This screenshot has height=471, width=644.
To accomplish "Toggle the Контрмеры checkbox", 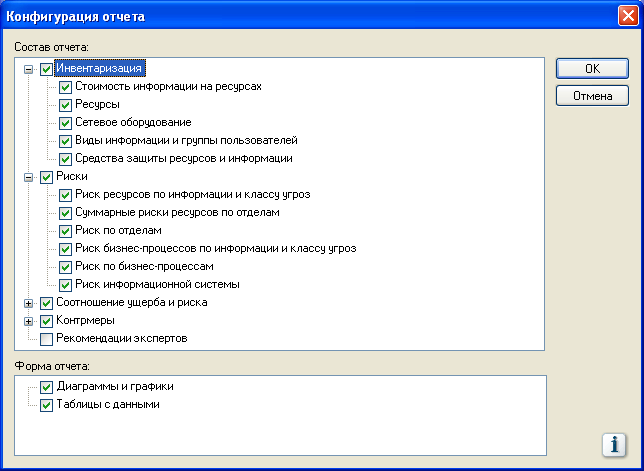I will tap(46, 321).
